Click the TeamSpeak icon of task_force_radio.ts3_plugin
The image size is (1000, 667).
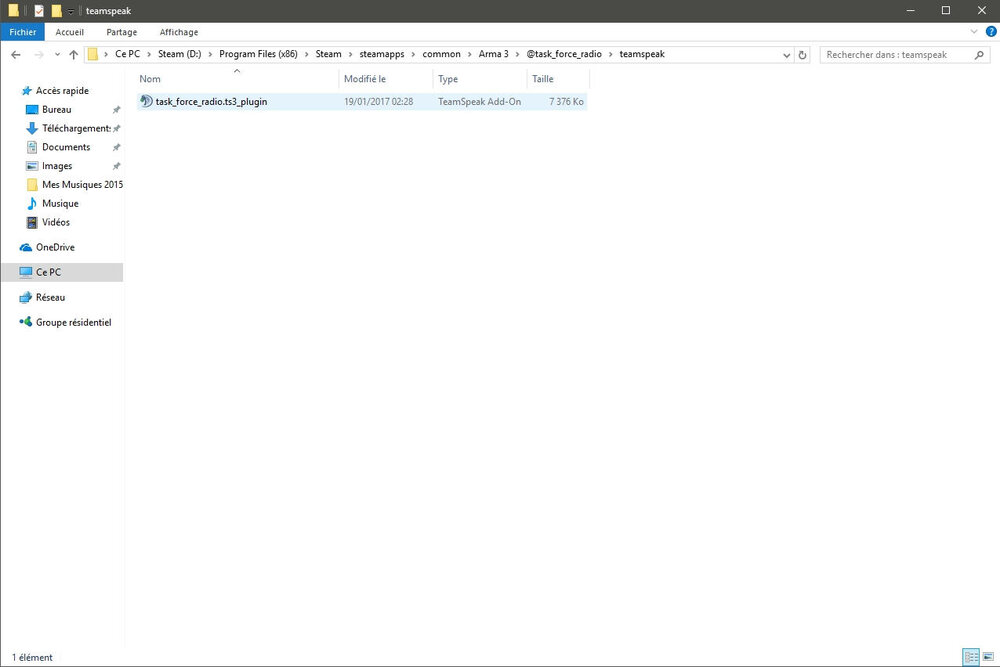pyautogui.click(x=146, y=101)
